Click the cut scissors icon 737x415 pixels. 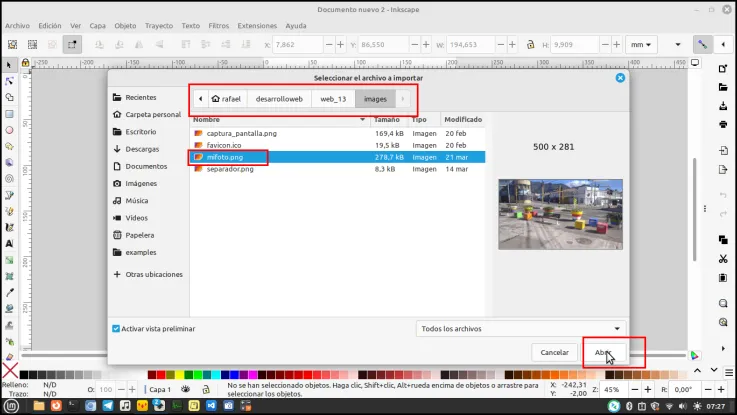click(723, 259)
